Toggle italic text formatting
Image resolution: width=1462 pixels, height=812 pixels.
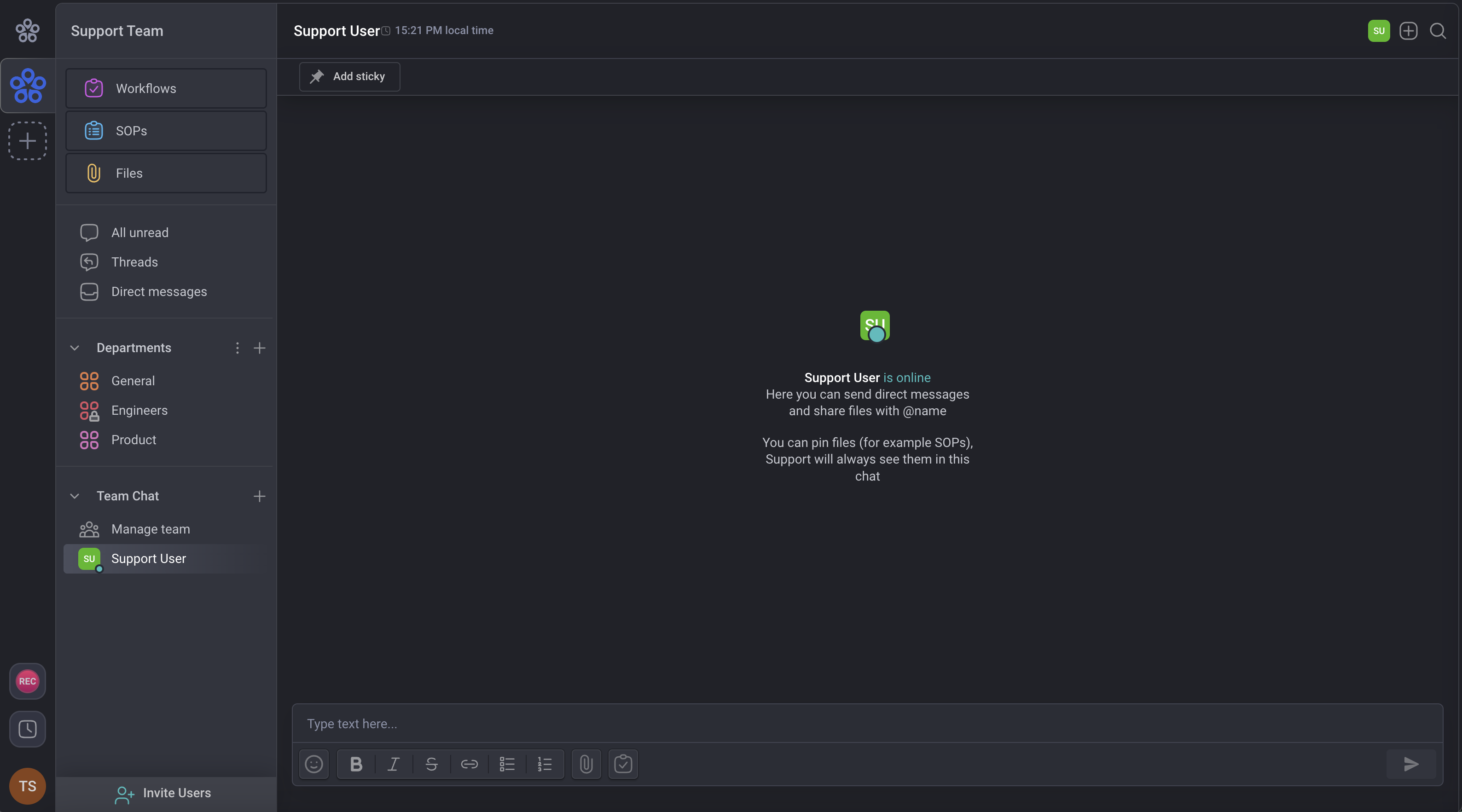[x=393, y=764]
